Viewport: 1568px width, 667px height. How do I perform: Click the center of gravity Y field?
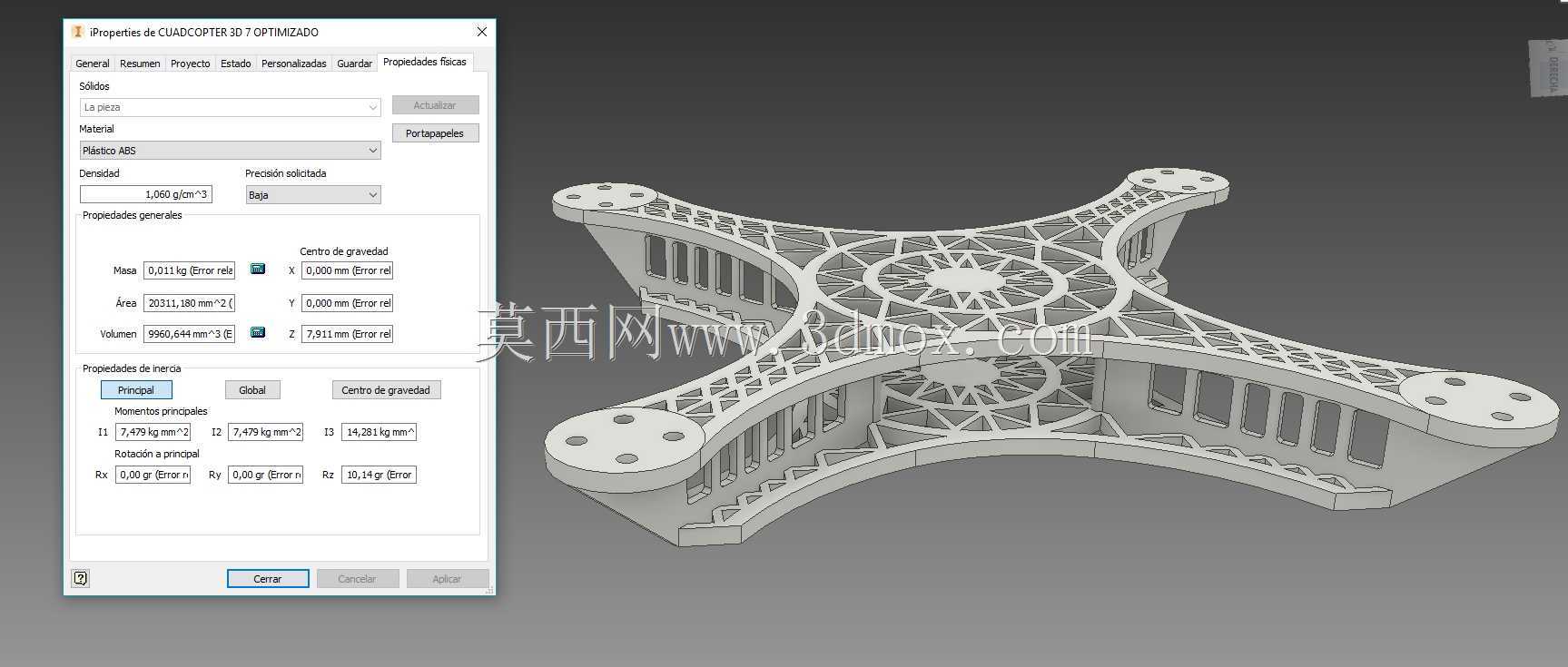(348, 303)
